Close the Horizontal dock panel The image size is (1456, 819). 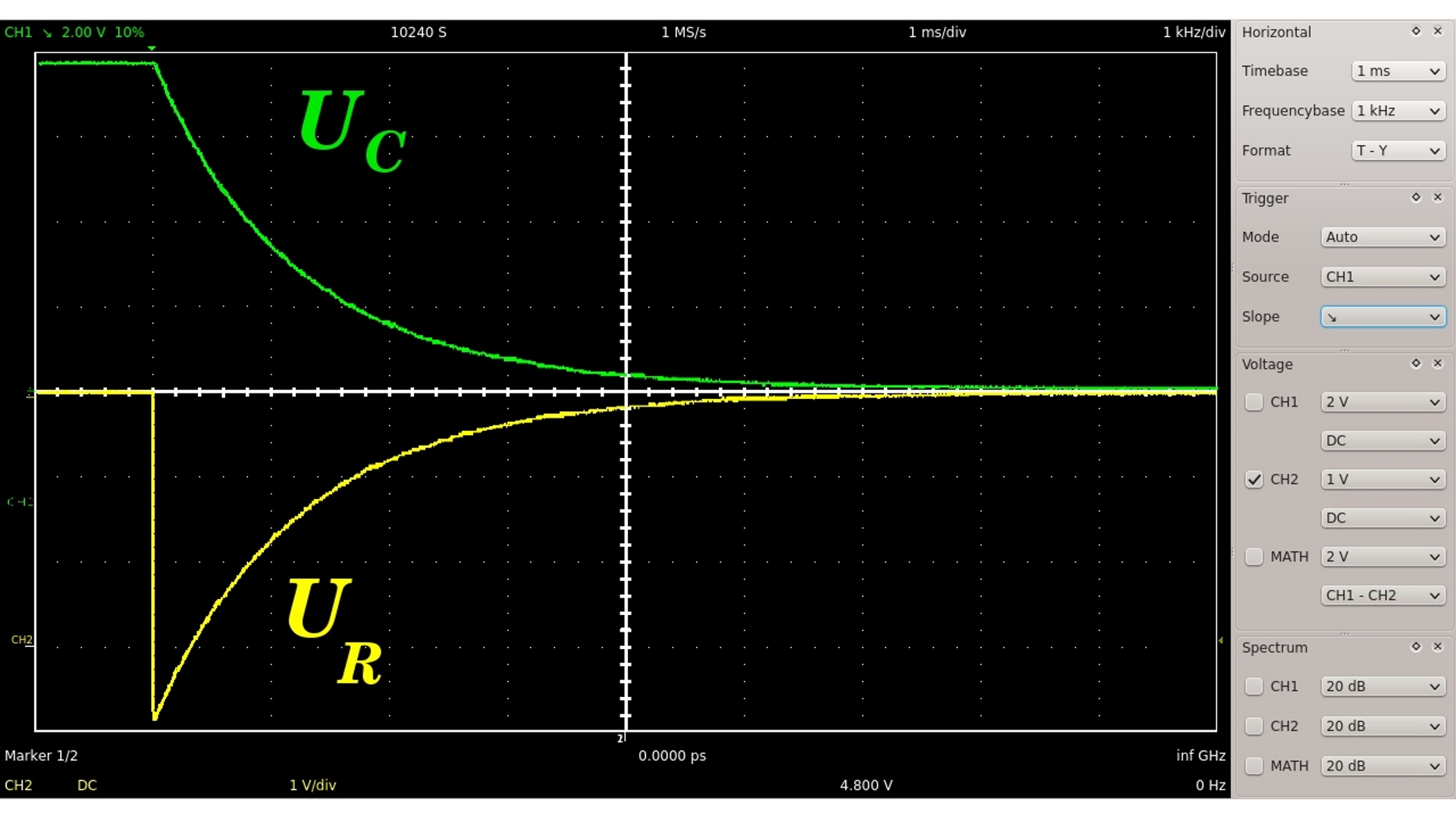coord(1437,31)
